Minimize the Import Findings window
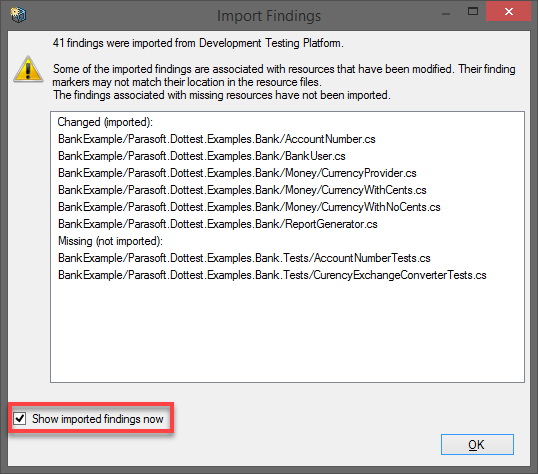The width and height of the screenshot is (538, 474). tap(446, 14)
